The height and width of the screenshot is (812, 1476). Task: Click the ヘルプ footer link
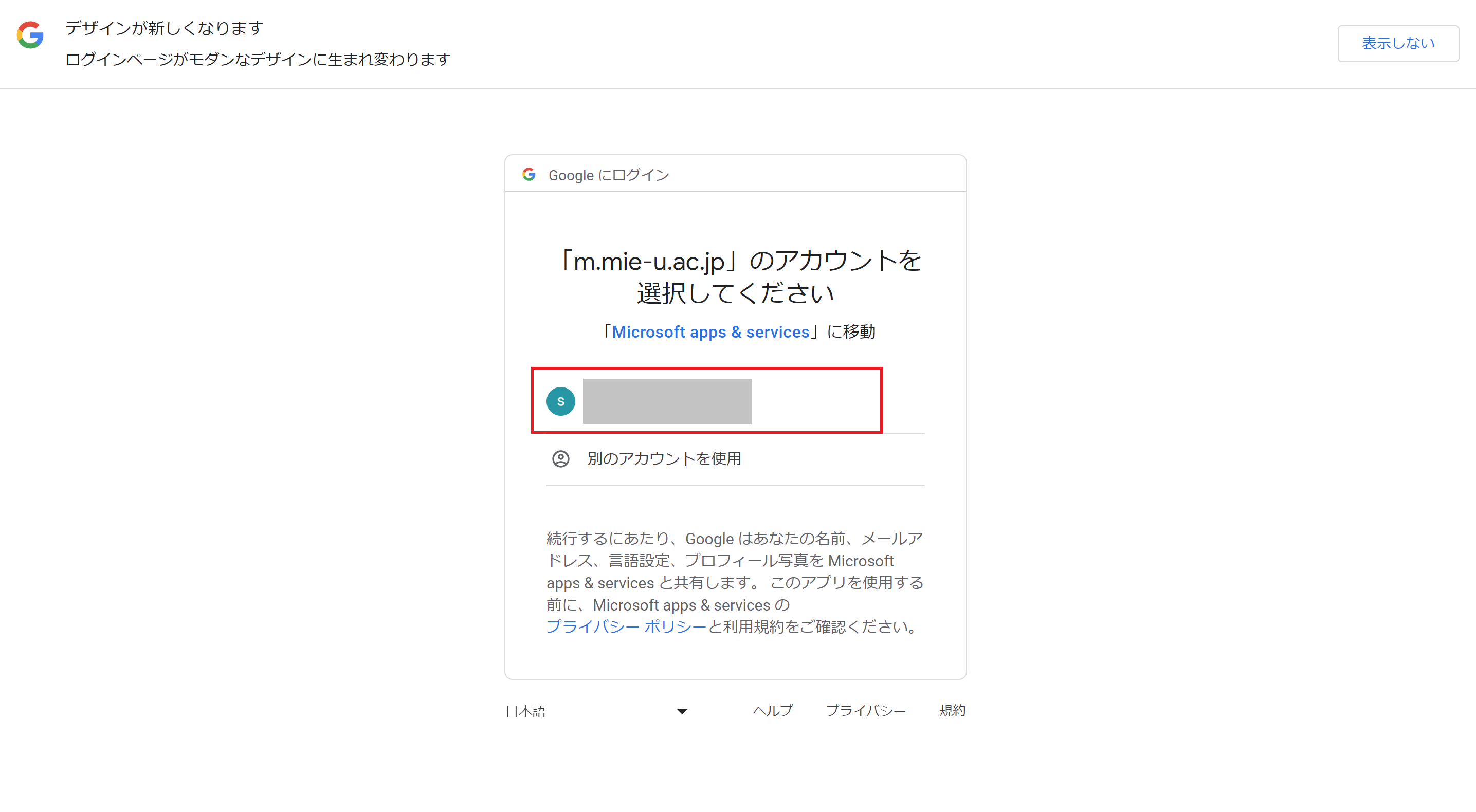tap(772, 711)
